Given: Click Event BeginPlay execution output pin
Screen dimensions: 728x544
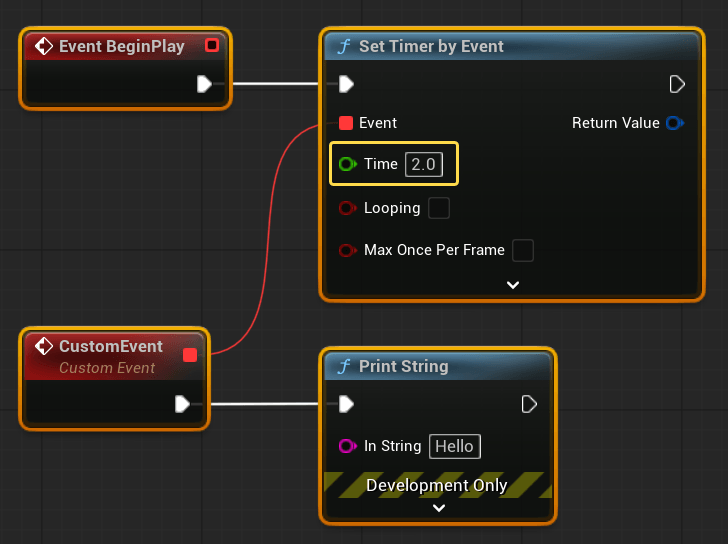Looking at the screenshot, I should click(x=205, y=84).
